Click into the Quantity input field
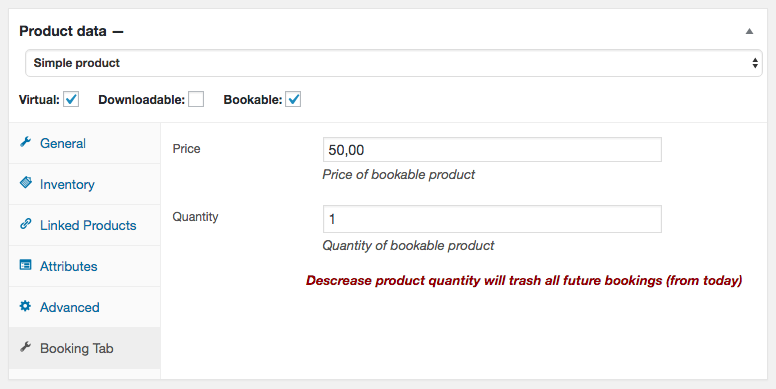 pyautogui.click(x=492, y=219)
